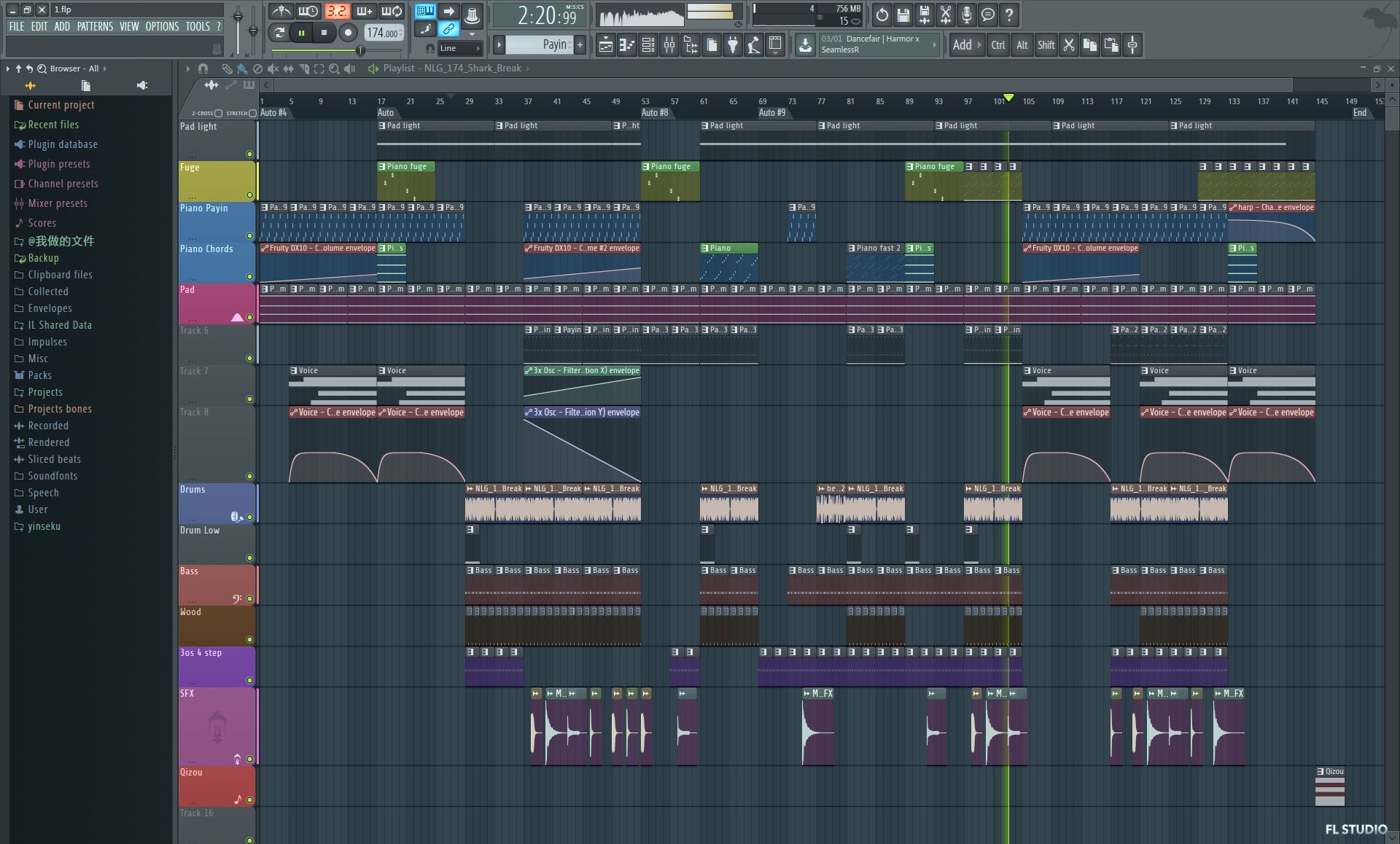Click the Ctrl modifier button
This screenshot has height=844, width=1400.
tap(998, 45)
